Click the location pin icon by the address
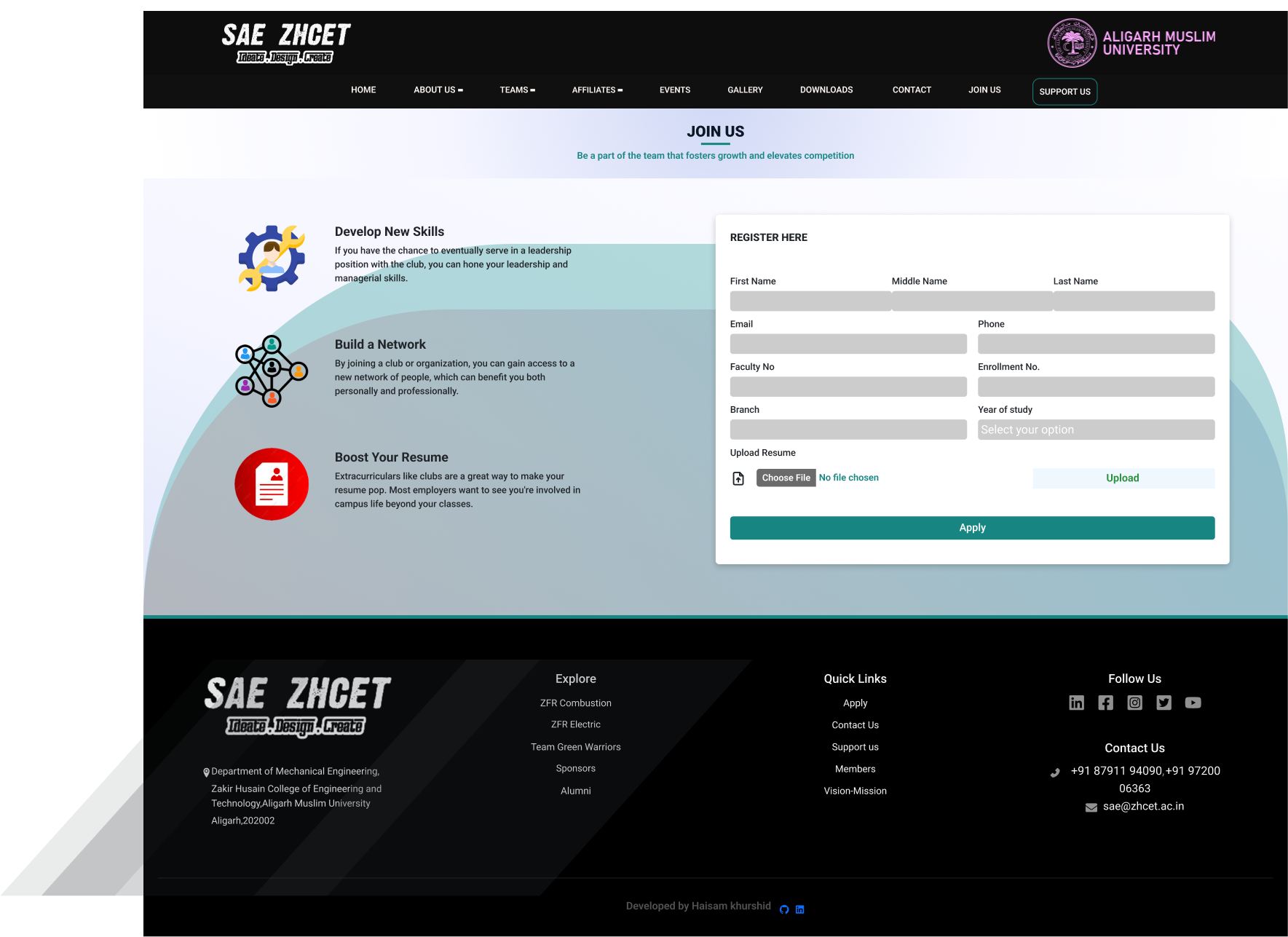Image resolution: width=1288 pixels, height=937 pixels. (206, 772)
